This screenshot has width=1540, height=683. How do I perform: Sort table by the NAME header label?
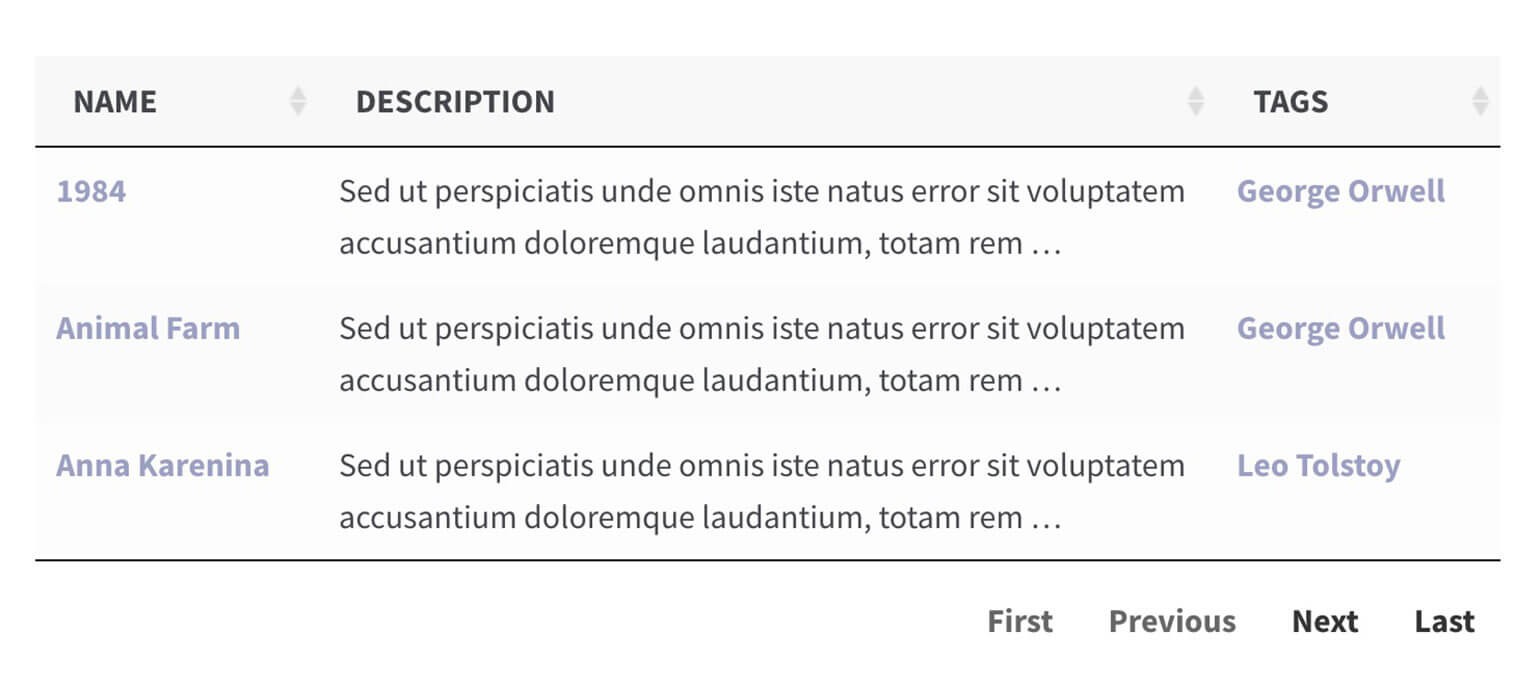[x=115, y=101]
